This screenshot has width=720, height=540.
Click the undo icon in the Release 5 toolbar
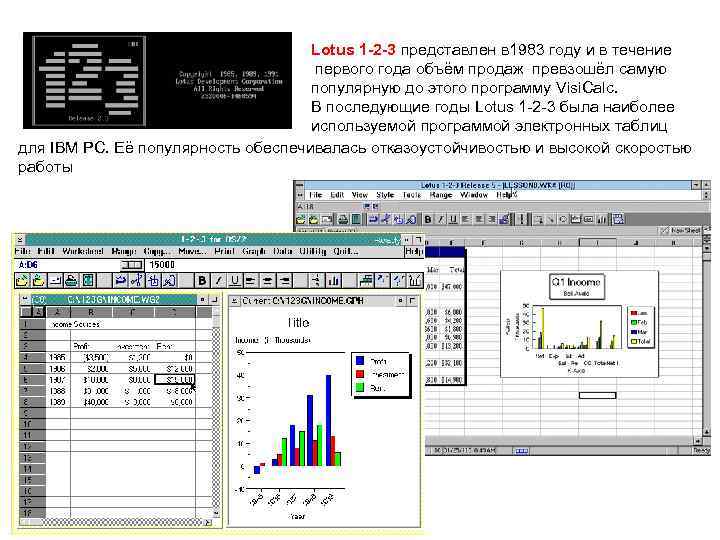(x=373, y=219)
